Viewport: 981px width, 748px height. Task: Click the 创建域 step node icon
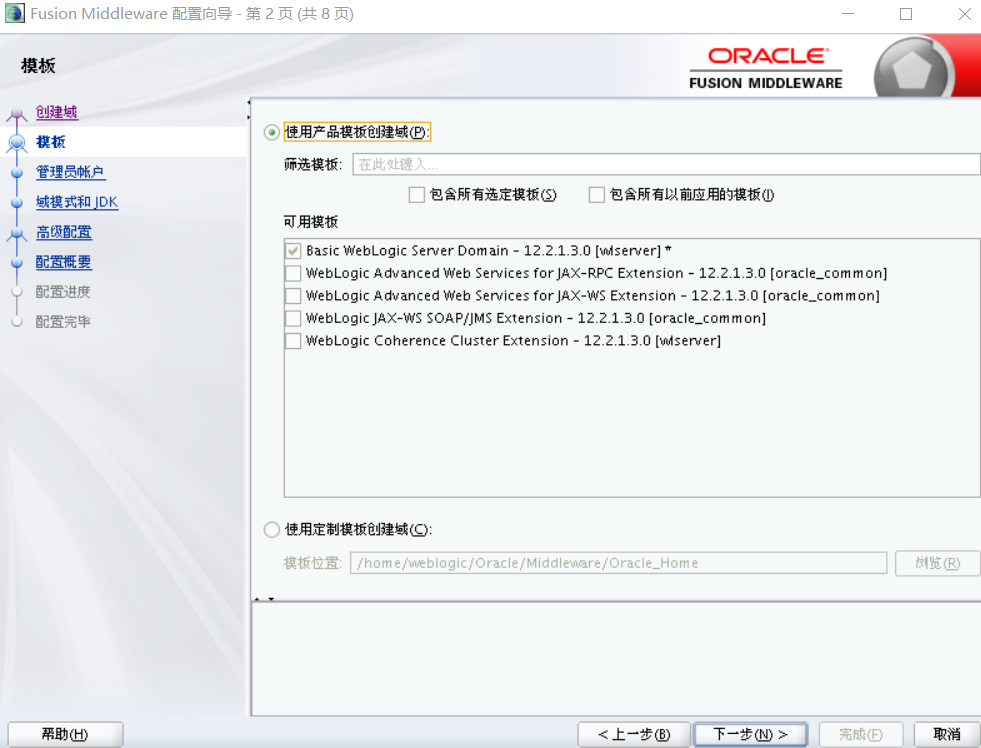[x=17, y=113]
